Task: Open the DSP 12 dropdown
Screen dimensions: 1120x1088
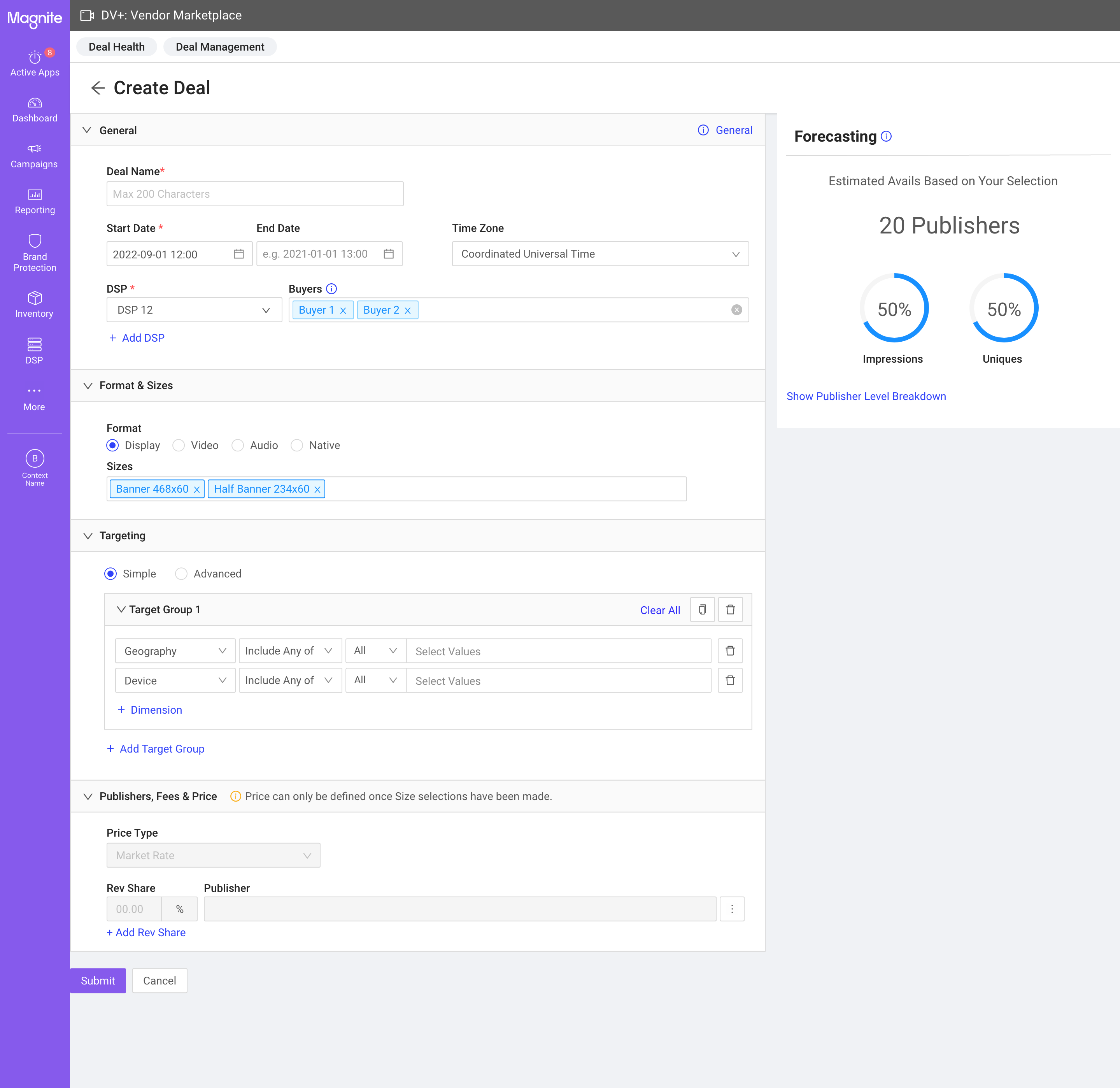Action: point(194,310)
